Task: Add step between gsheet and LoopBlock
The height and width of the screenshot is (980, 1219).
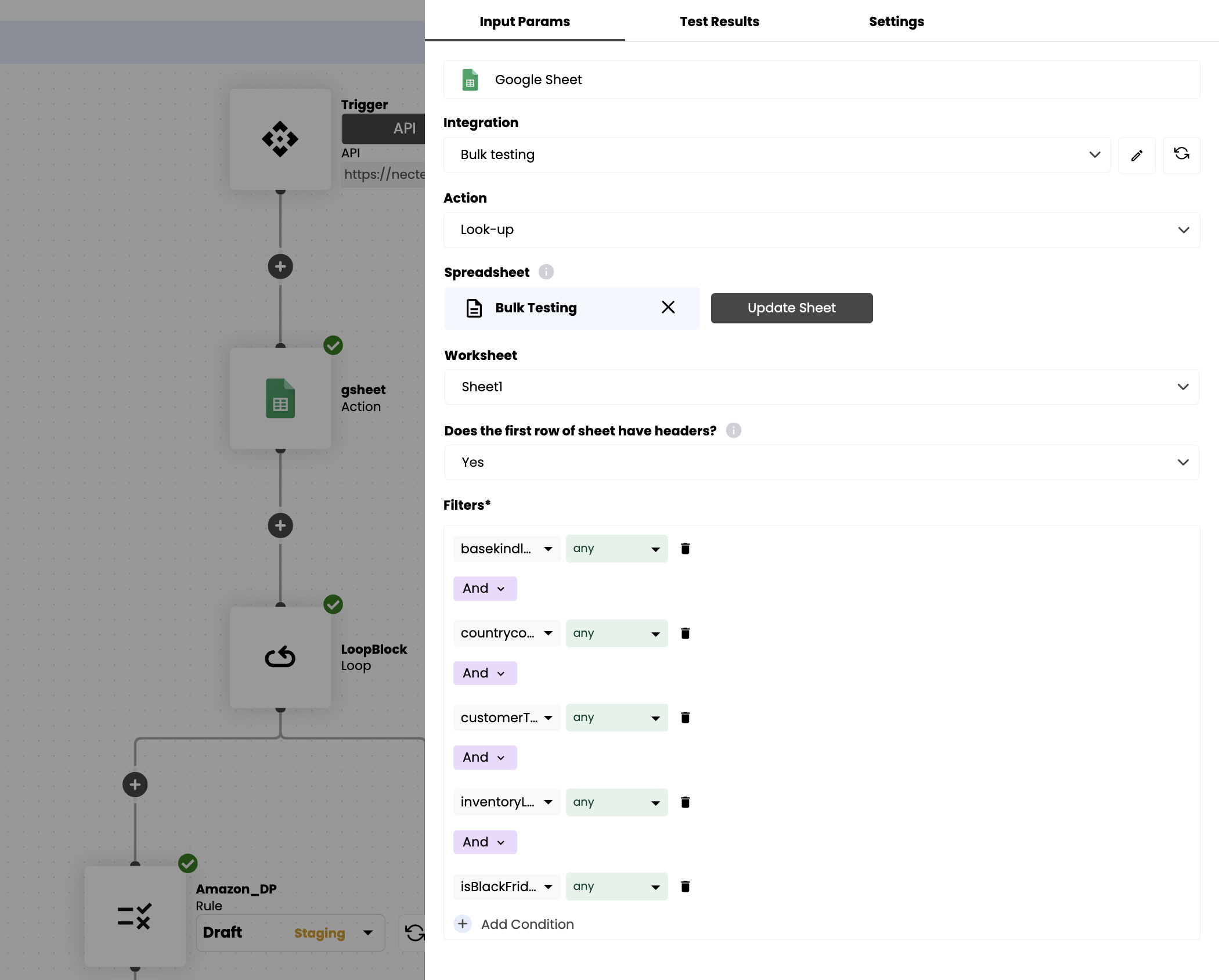Action: pos(280,525)
